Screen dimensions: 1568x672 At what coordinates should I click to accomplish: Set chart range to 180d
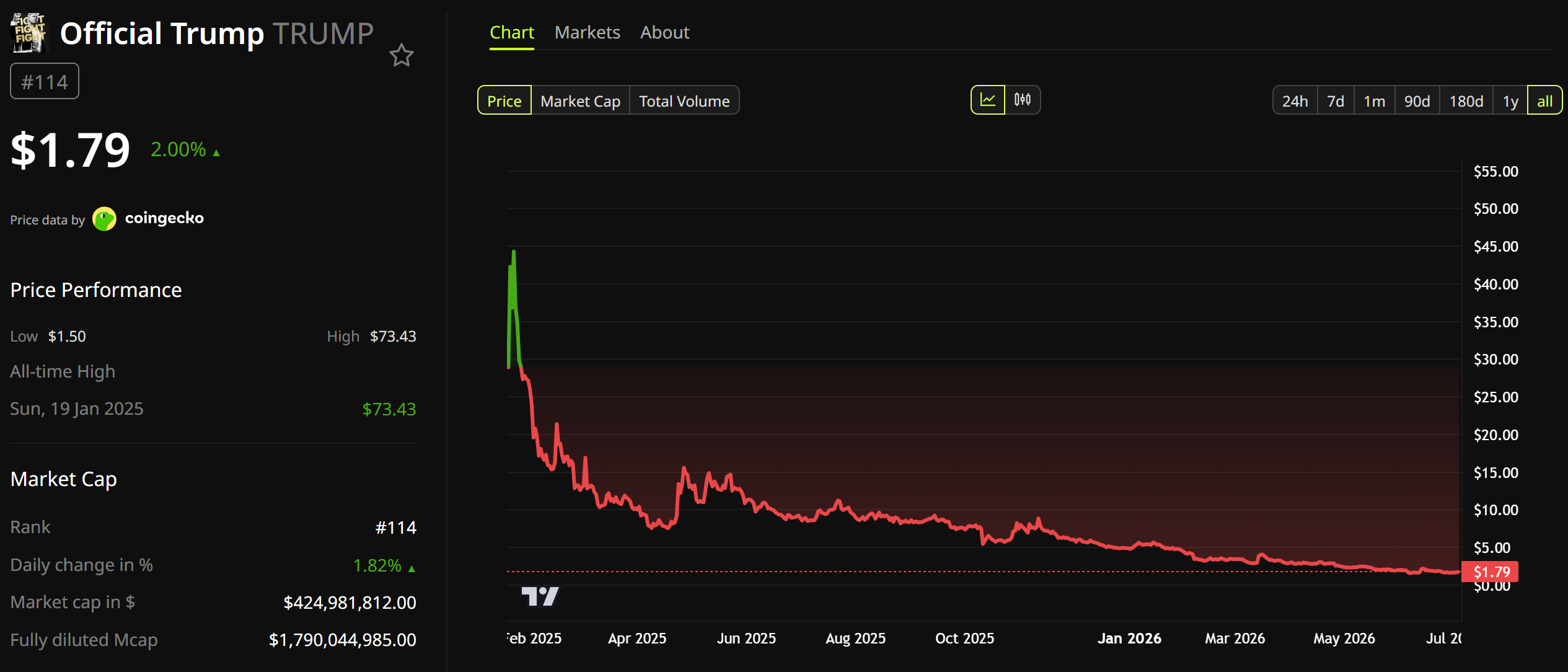point(1466,100)
